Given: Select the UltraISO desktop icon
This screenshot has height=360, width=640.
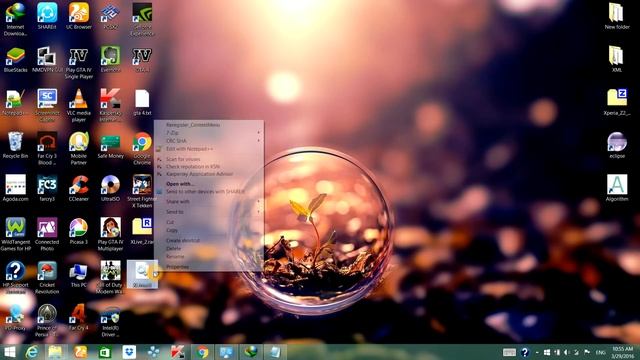Looking at the screenshot, I should pyautogui.click(x=110, y=188).
